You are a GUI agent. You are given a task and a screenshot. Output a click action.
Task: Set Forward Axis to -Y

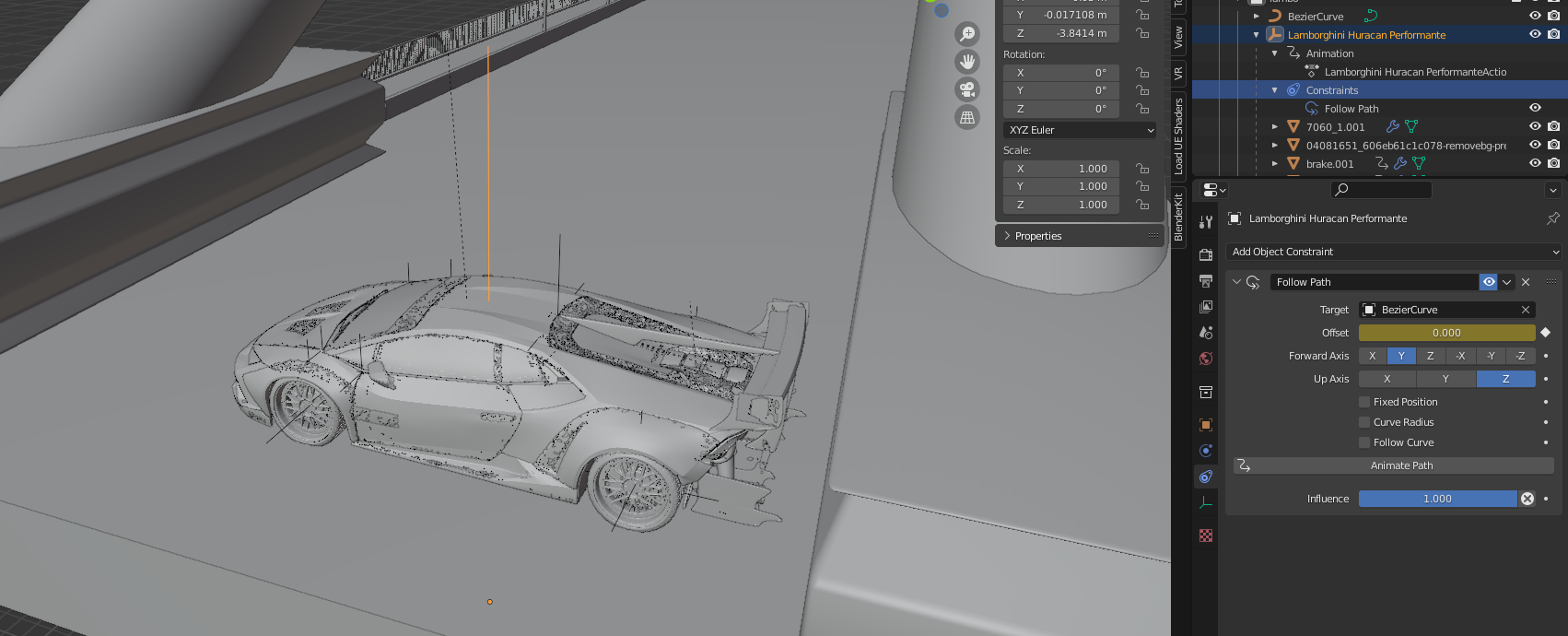[1491, 356]
